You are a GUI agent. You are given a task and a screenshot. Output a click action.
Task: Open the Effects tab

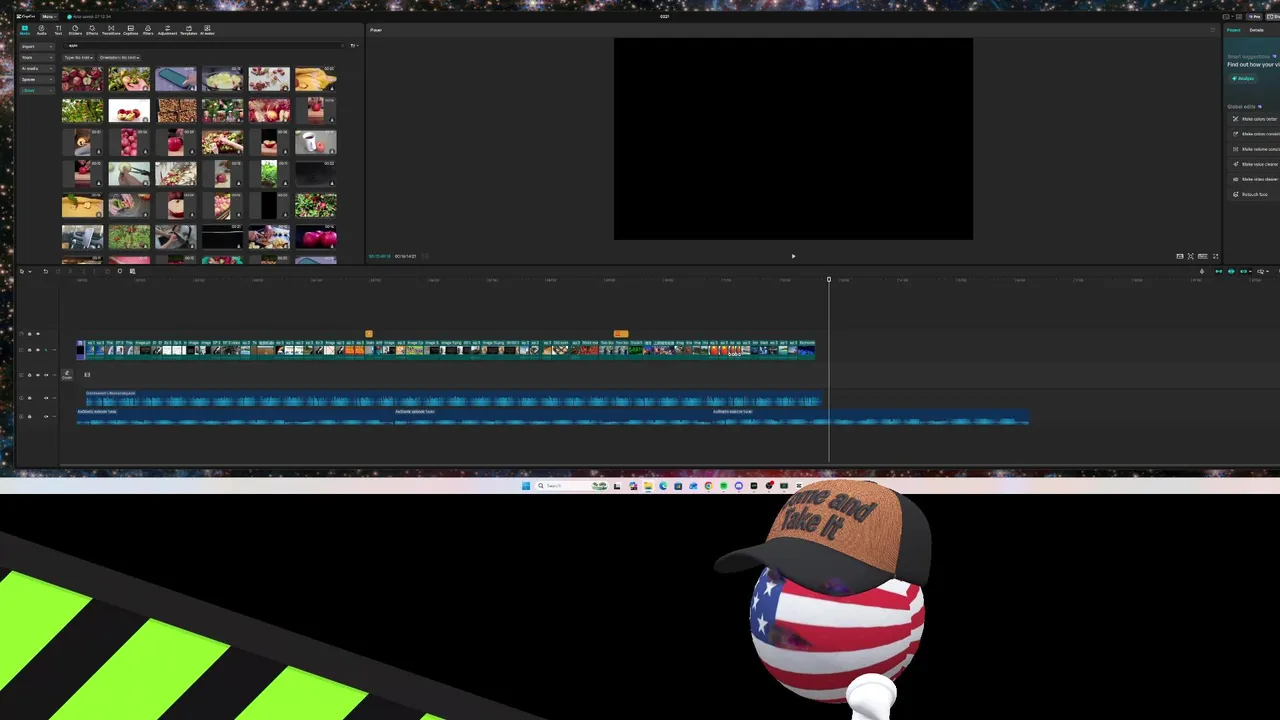point(92,30)
